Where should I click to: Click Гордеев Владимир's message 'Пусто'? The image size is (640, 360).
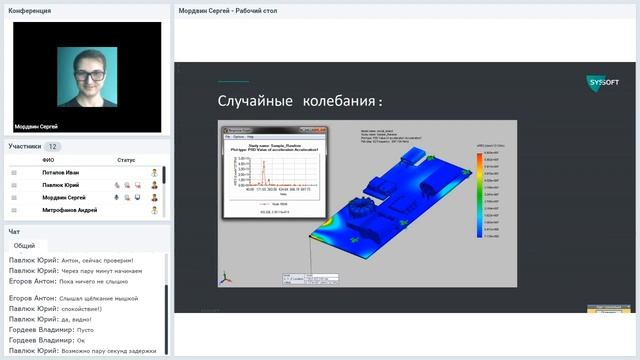85,330
